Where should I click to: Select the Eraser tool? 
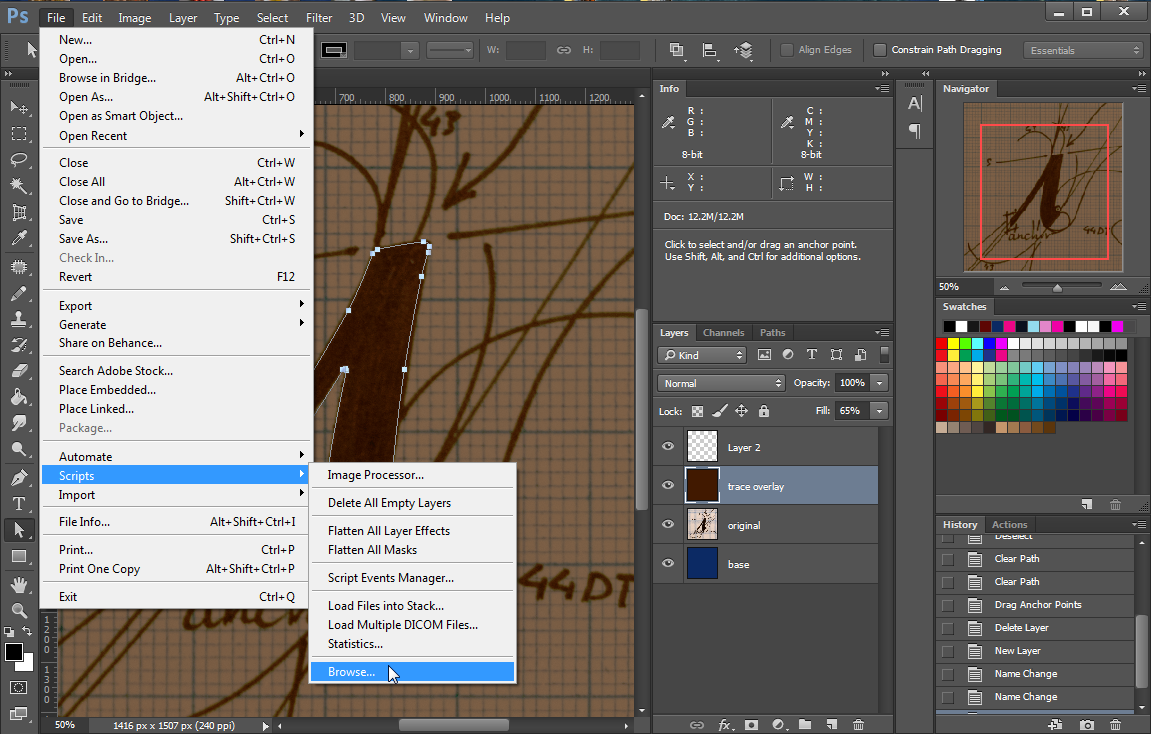coord(19,371)
